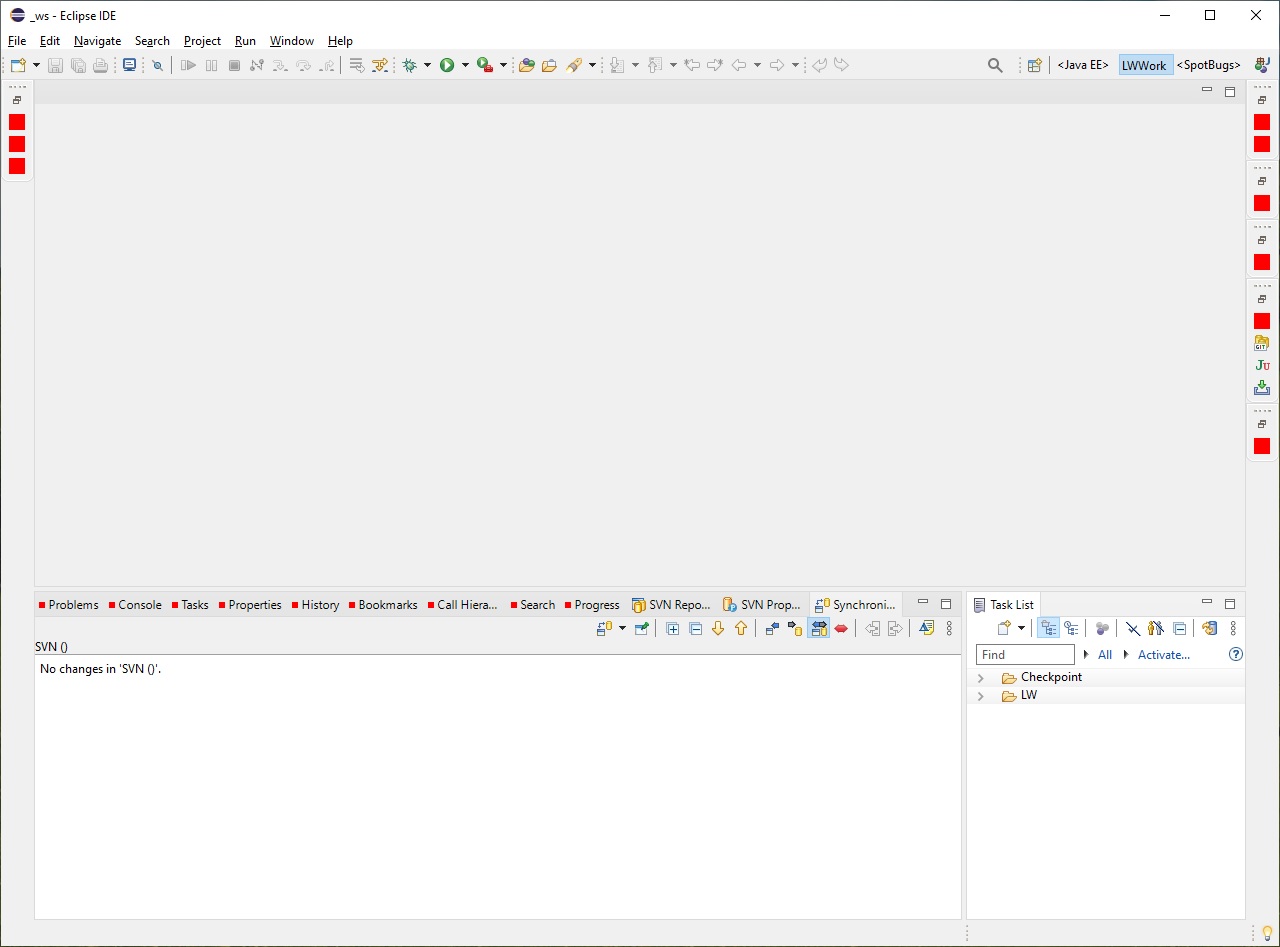
Task: Click the Git icon in right trim bar
Action: click(1262, 343)
